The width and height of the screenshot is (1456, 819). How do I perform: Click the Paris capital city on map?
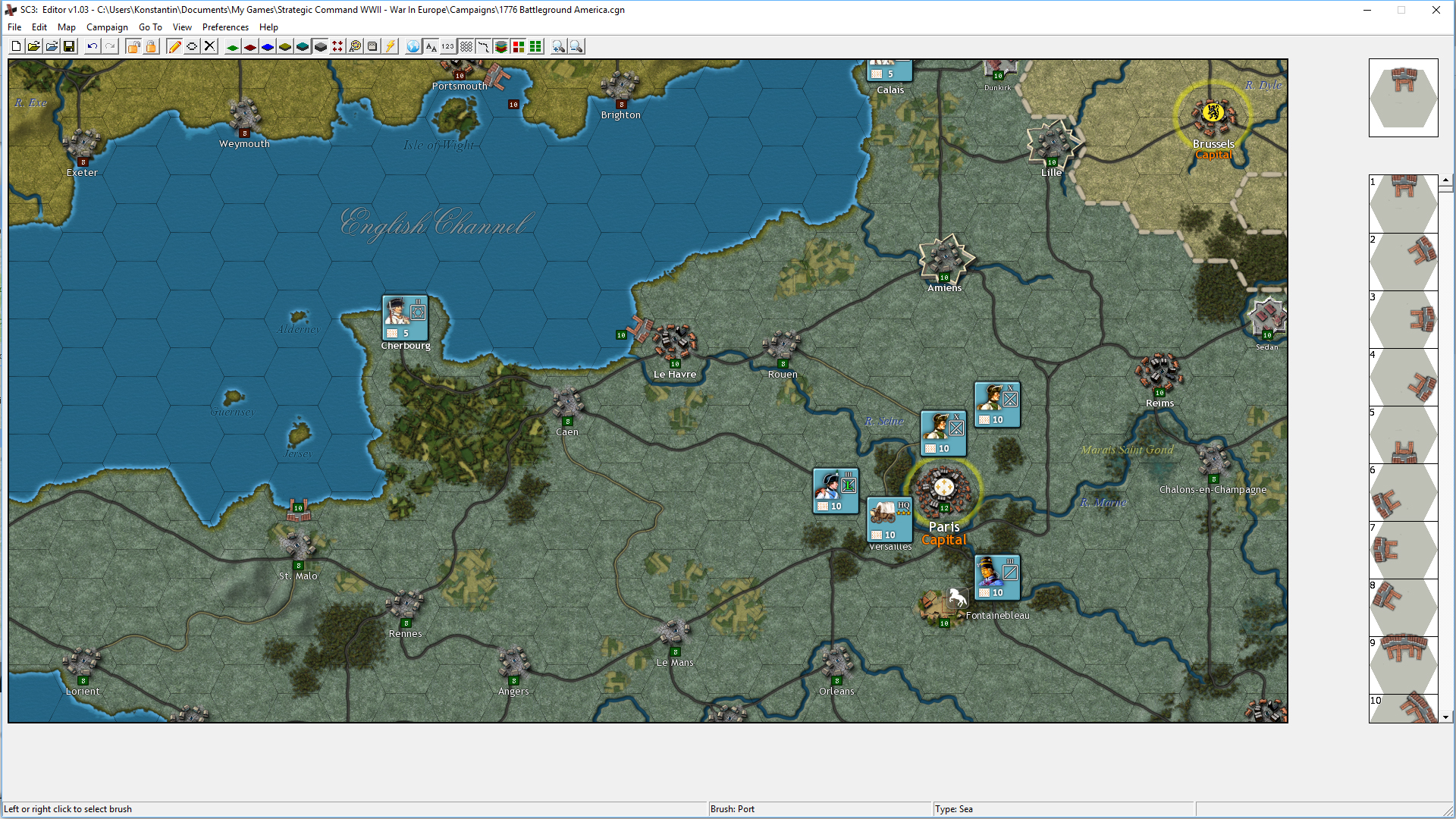click(943, 490)
